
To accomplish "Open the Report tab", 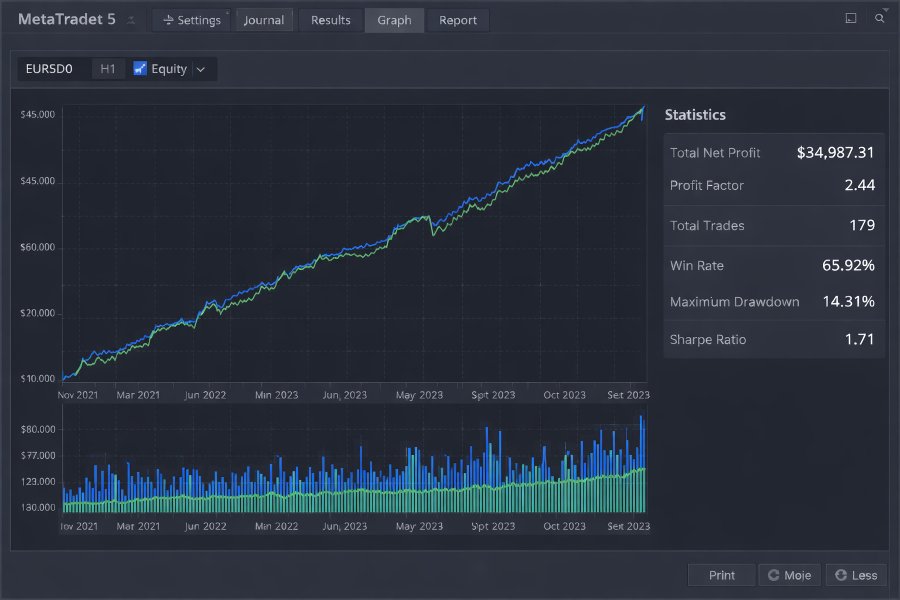I will click(x=457, y=19).
